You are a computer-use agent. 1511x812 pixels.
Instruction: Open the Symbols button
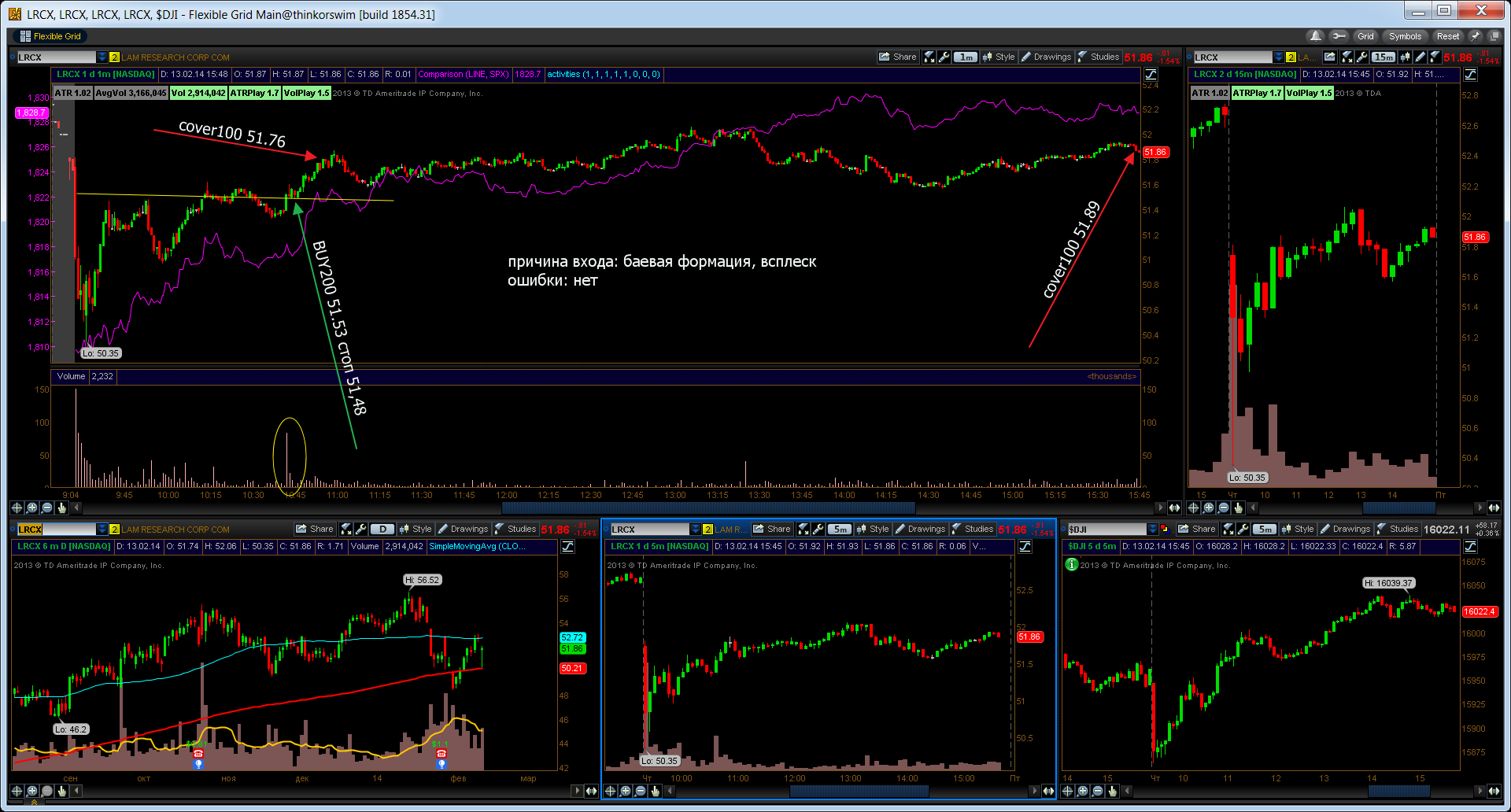coord(1405,36)
